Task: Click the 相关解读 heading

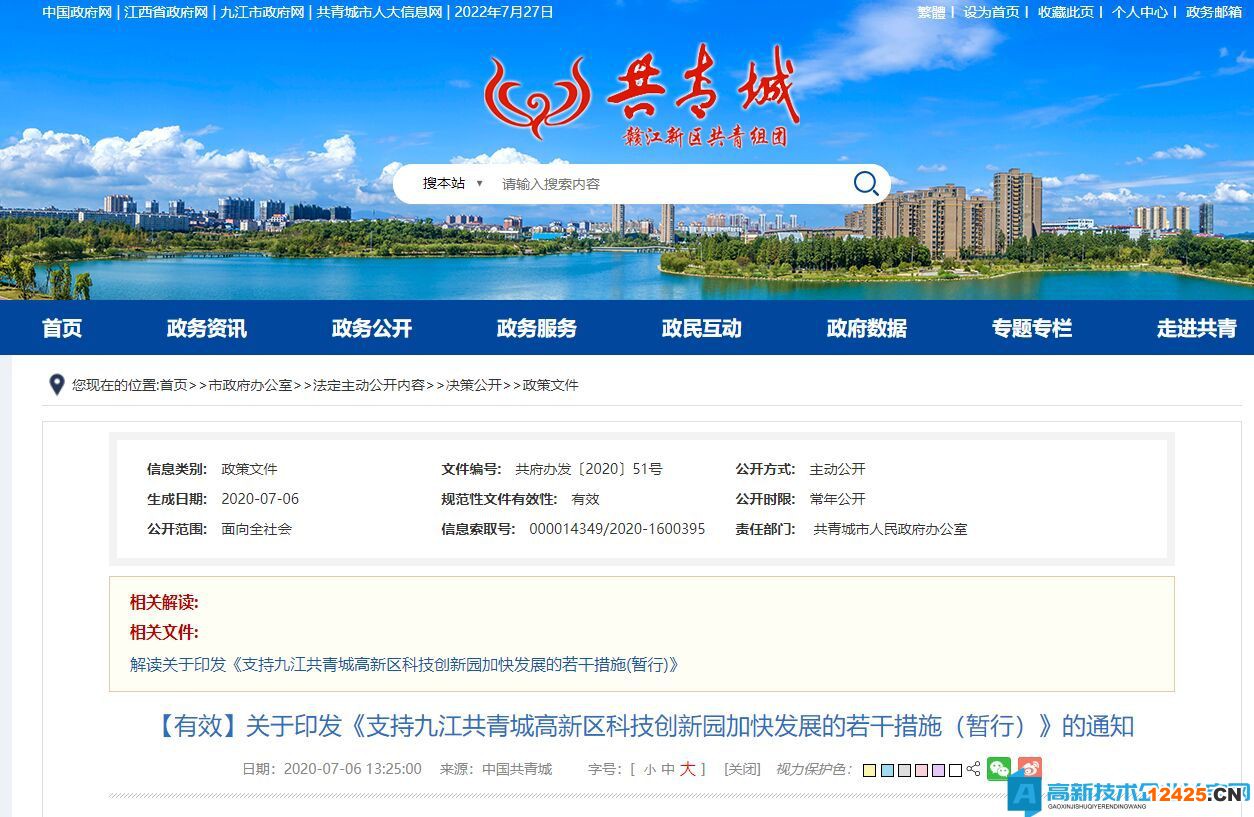Action: tap(164, 602)
